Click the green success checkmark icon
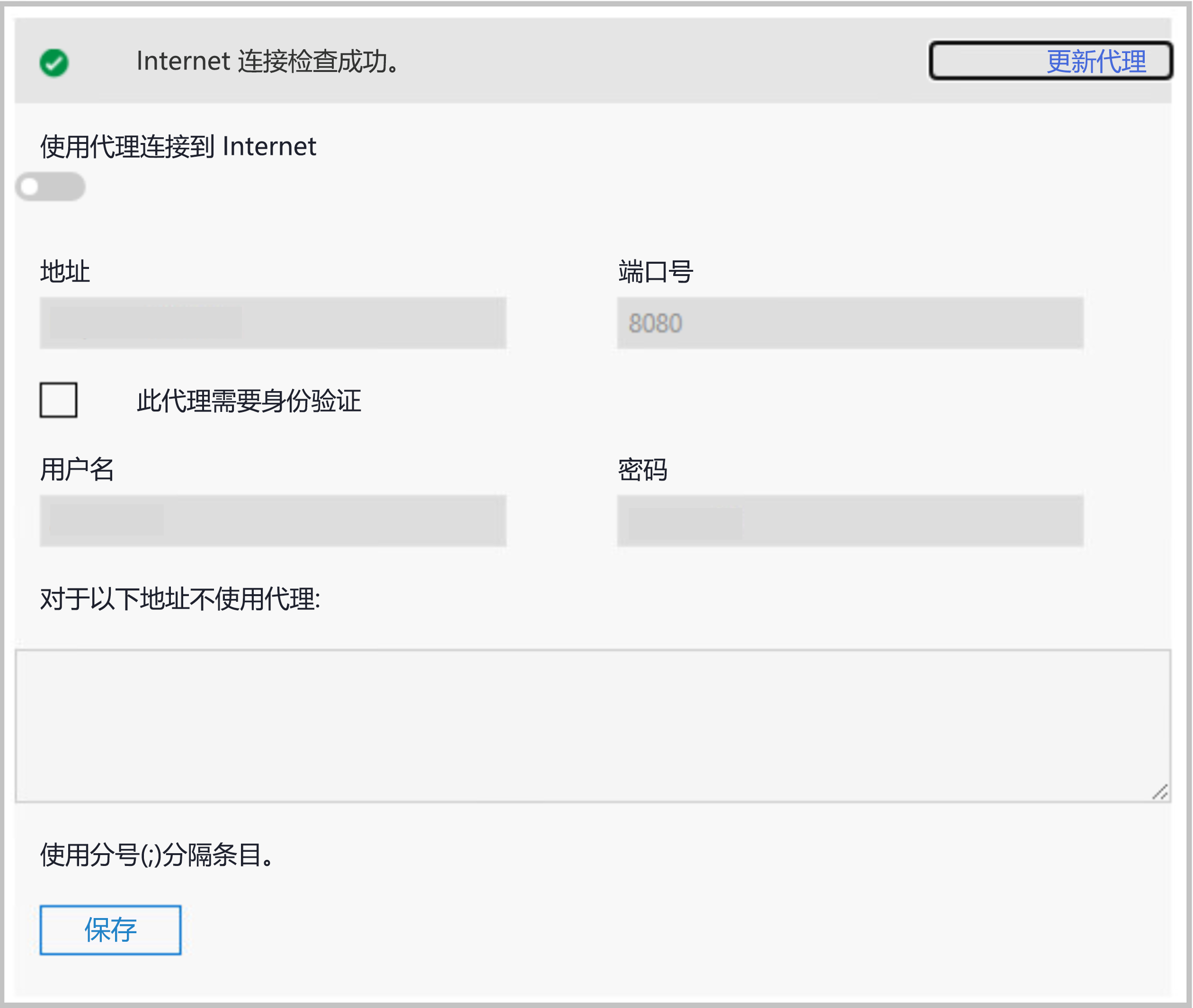The width and height of the screenshot is (1193, 1008). 53,62
